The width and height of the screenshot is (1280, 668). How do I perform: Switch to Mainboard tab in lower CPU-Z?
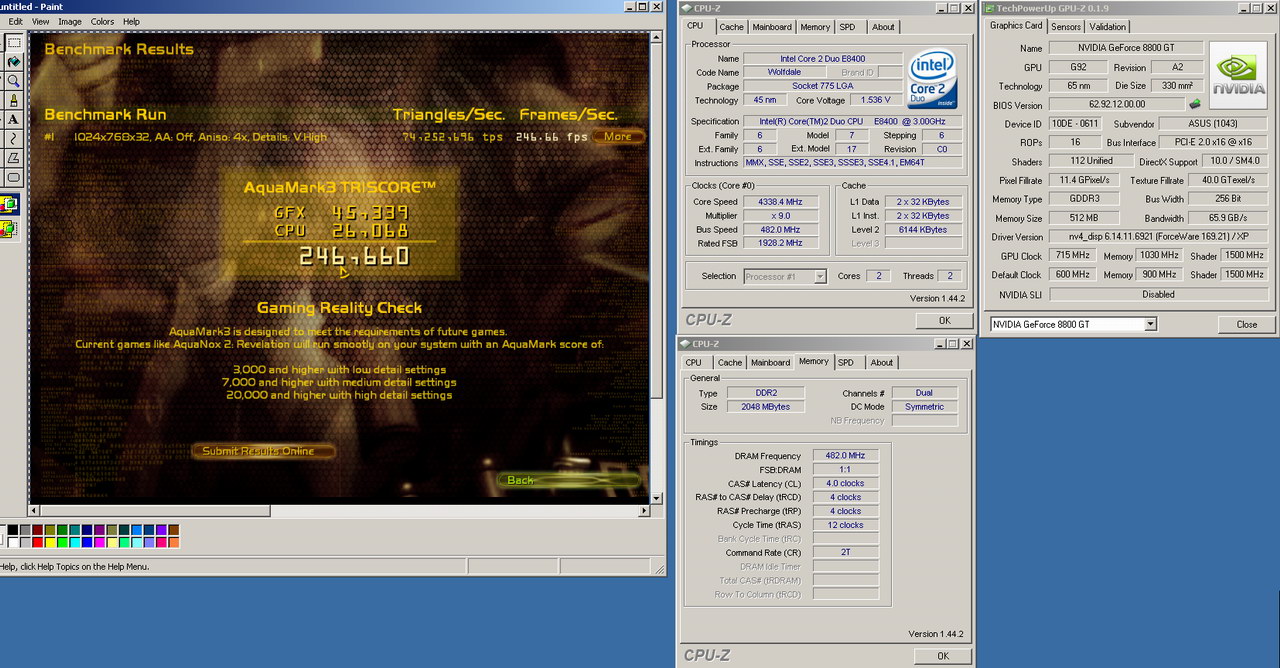(770, 362)
